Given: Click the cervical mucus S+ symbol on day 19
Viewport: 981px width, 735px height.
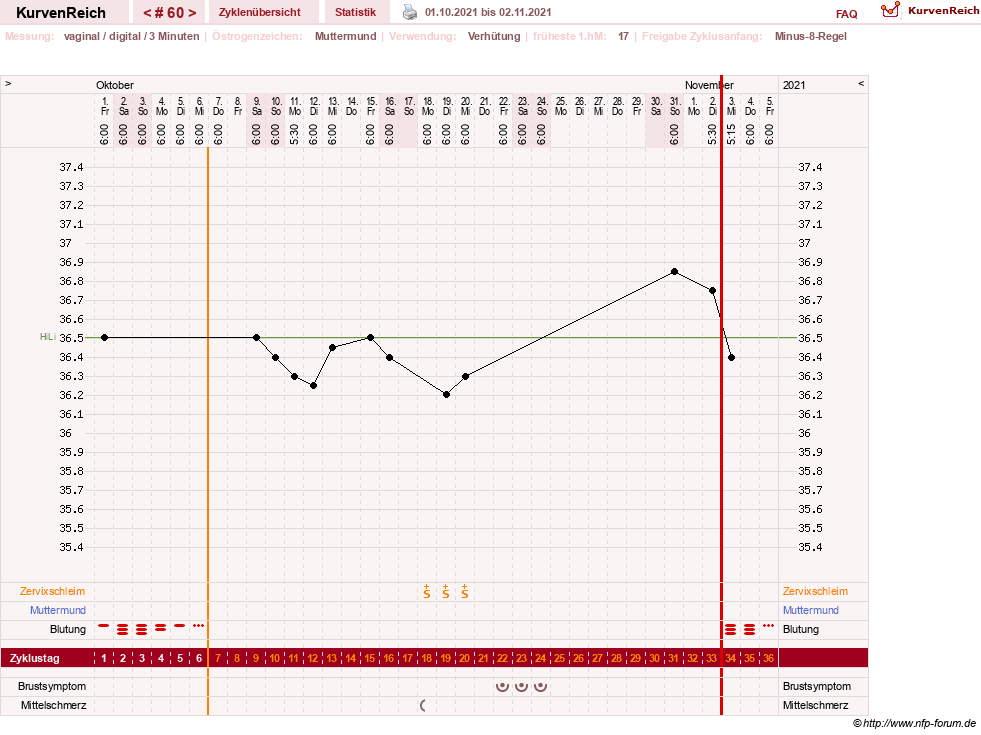Looking at the screenshot, I should tap(445, 591).
